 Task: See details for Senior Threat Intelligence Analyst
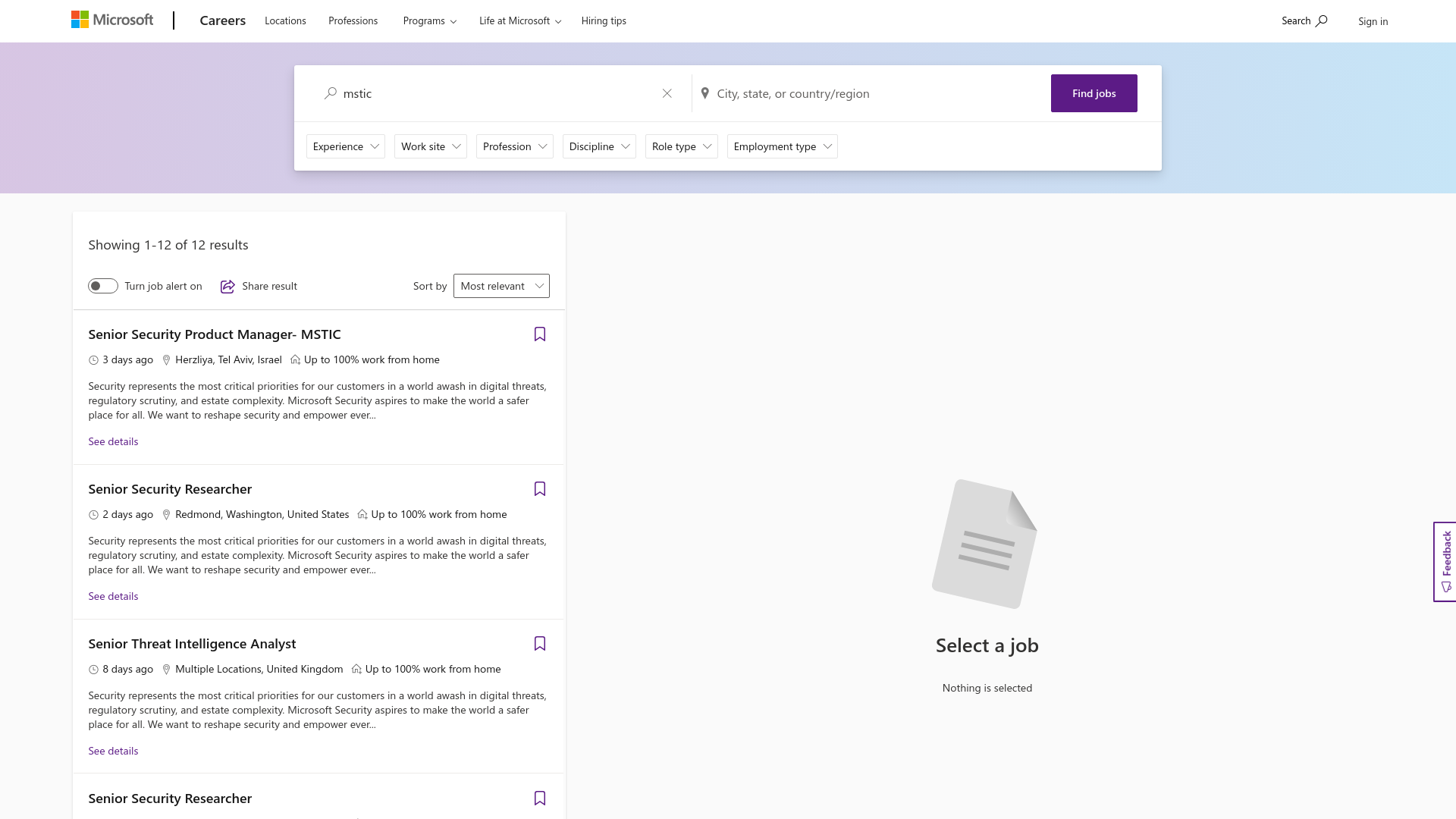pos(113,751)
